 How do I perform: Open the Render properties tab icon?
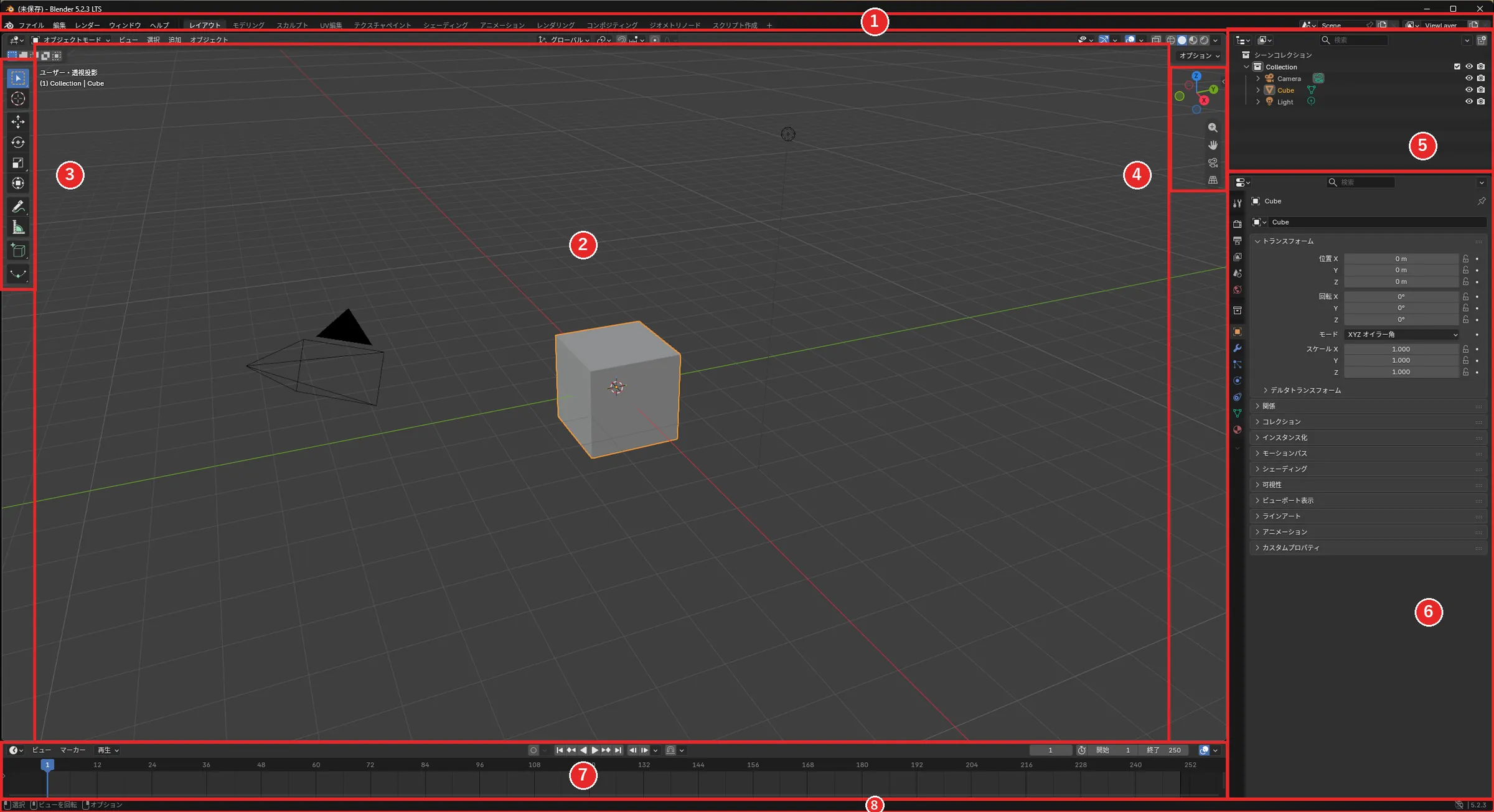click(1238, 224)
